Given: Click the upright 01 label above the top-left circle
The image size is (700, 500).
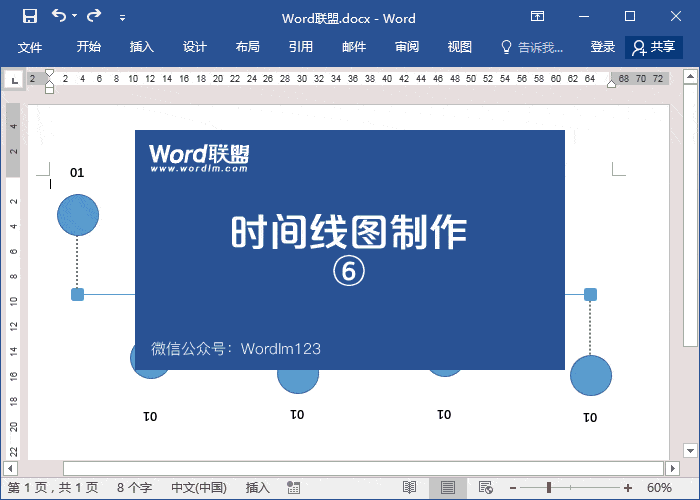Looking at the screenshot, I should [77, 173].
